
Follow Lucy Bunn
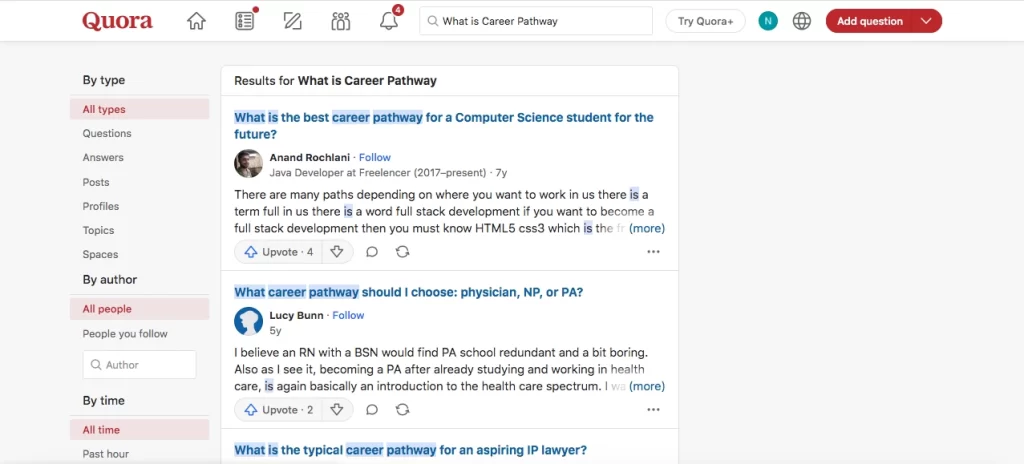(348, 315)
